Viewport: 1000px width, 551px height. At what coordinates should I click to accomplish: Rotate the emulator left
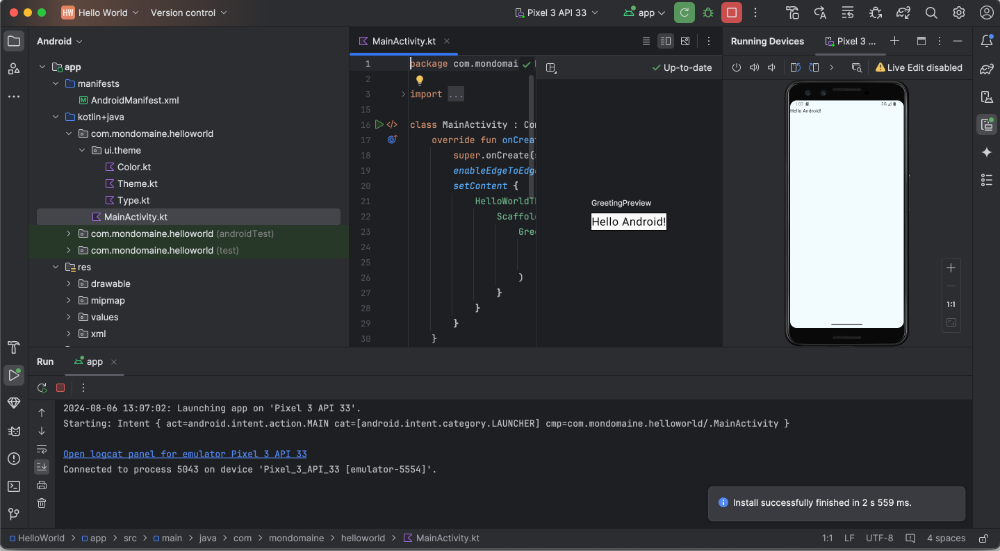pyautogui.click(x=795, y=68)
